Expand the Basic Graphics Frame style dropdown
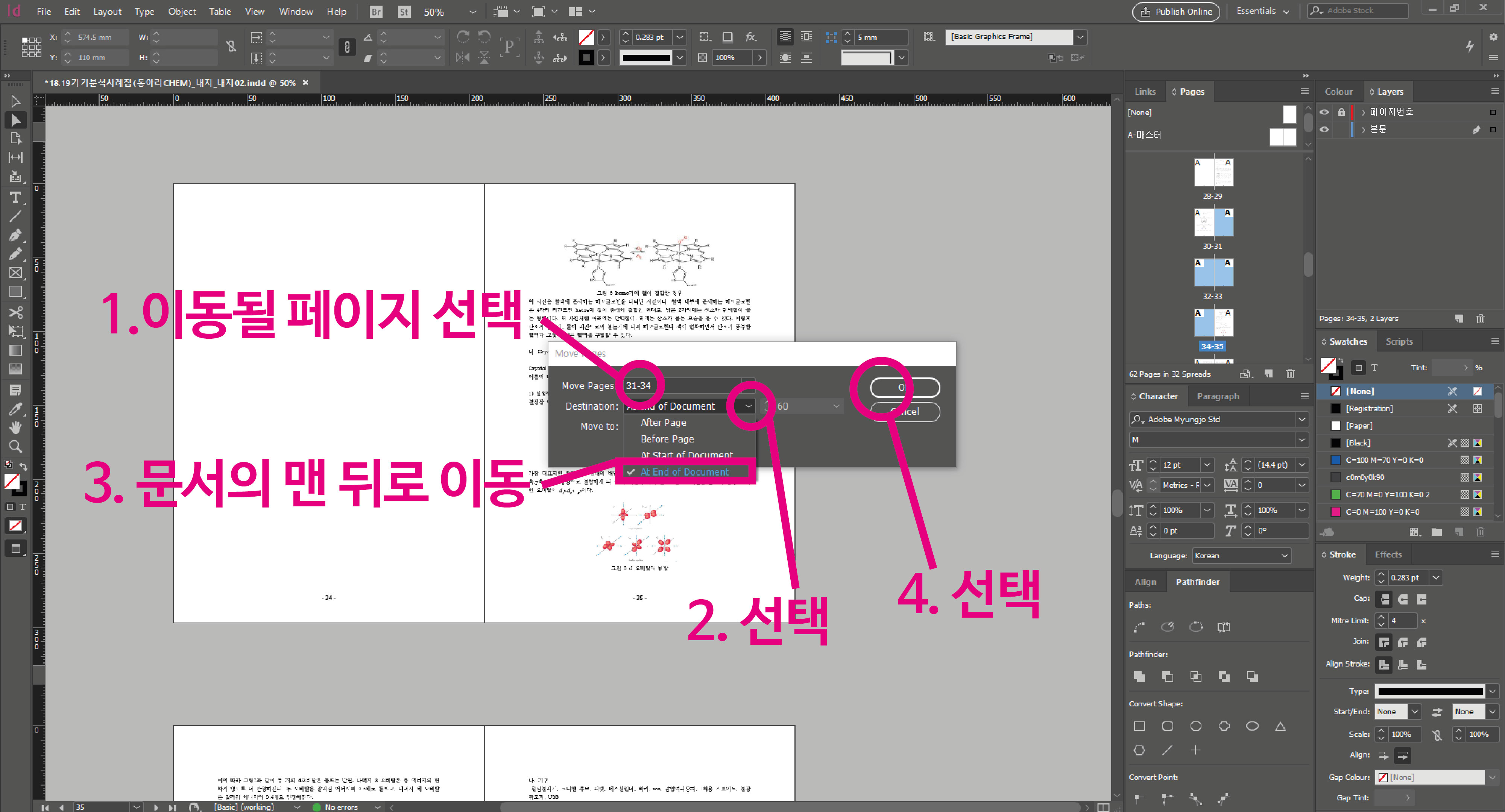 click(1080, 37)
